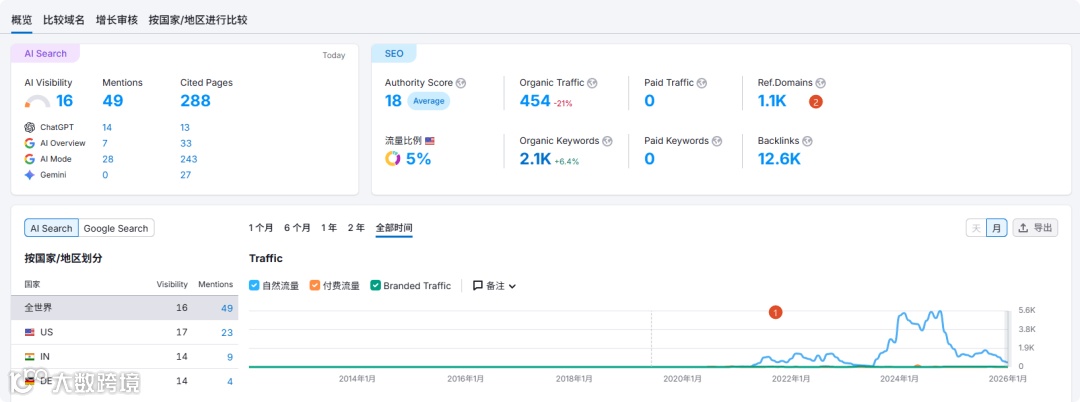
Task: Open the Ref.Domains value 1.1K
Action: (772, 101)
